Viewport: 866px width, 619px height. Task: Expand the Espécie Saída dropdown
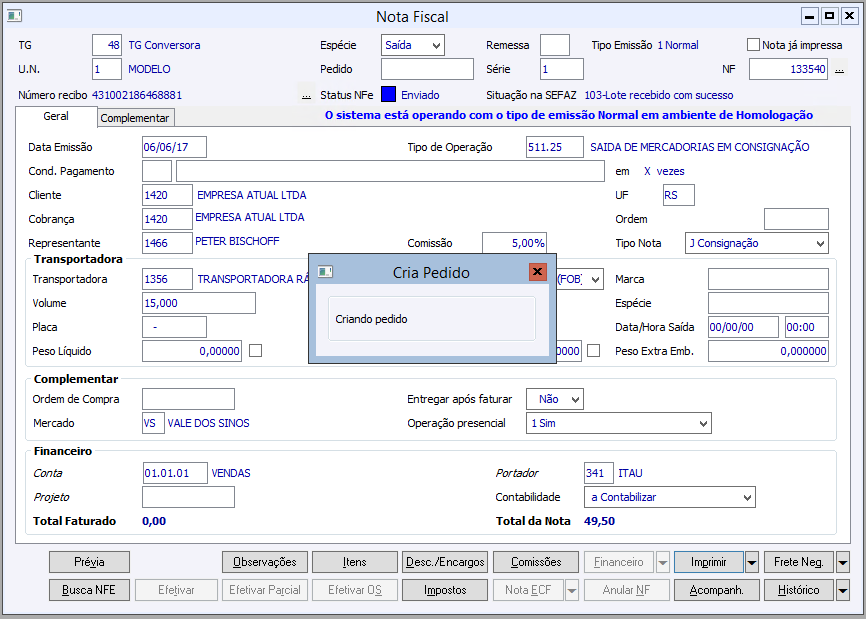(435, 45)
